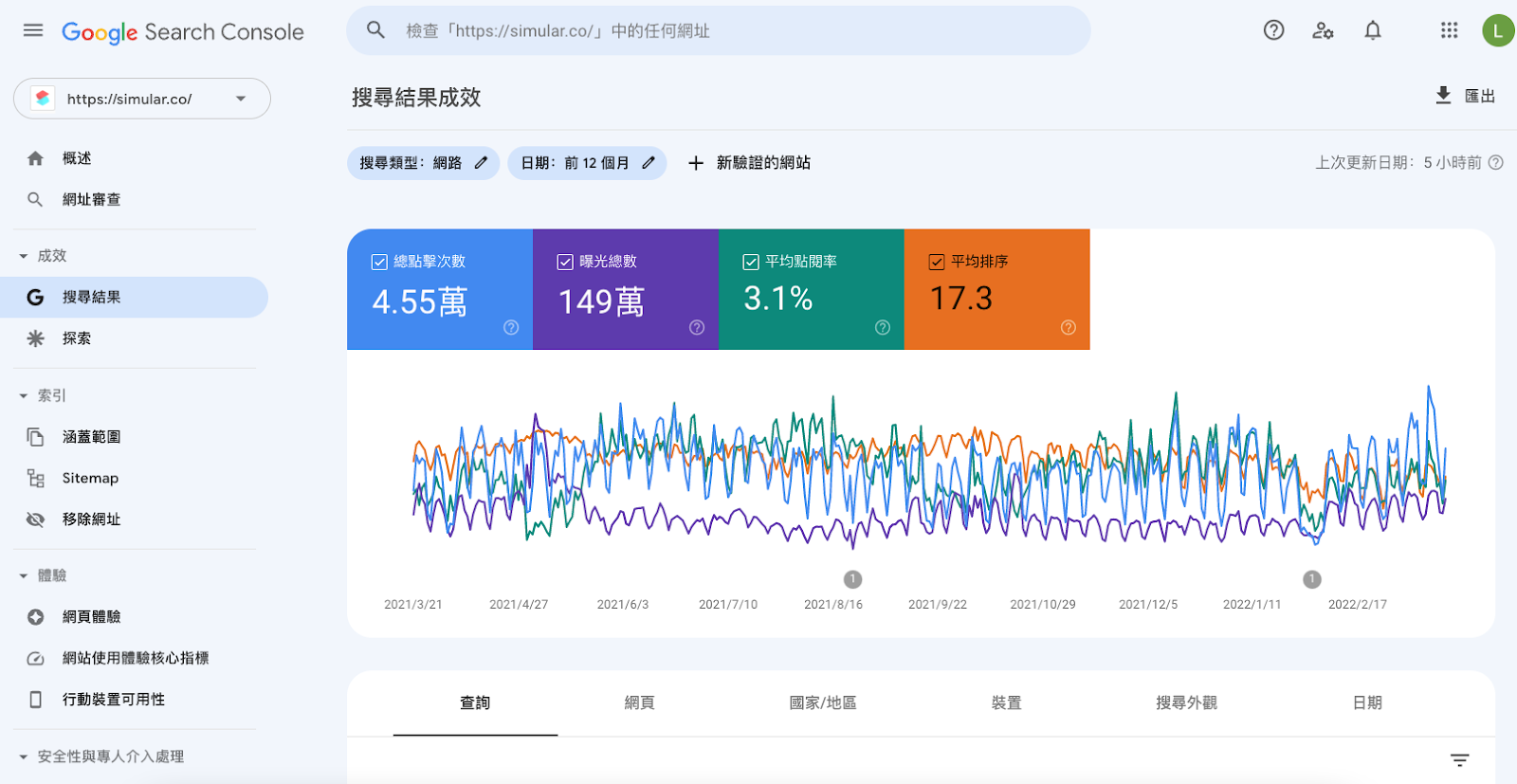This screenshot has width=1517, height=784.
Task: Click the download export icon
Action: (x=1443, y=96)
